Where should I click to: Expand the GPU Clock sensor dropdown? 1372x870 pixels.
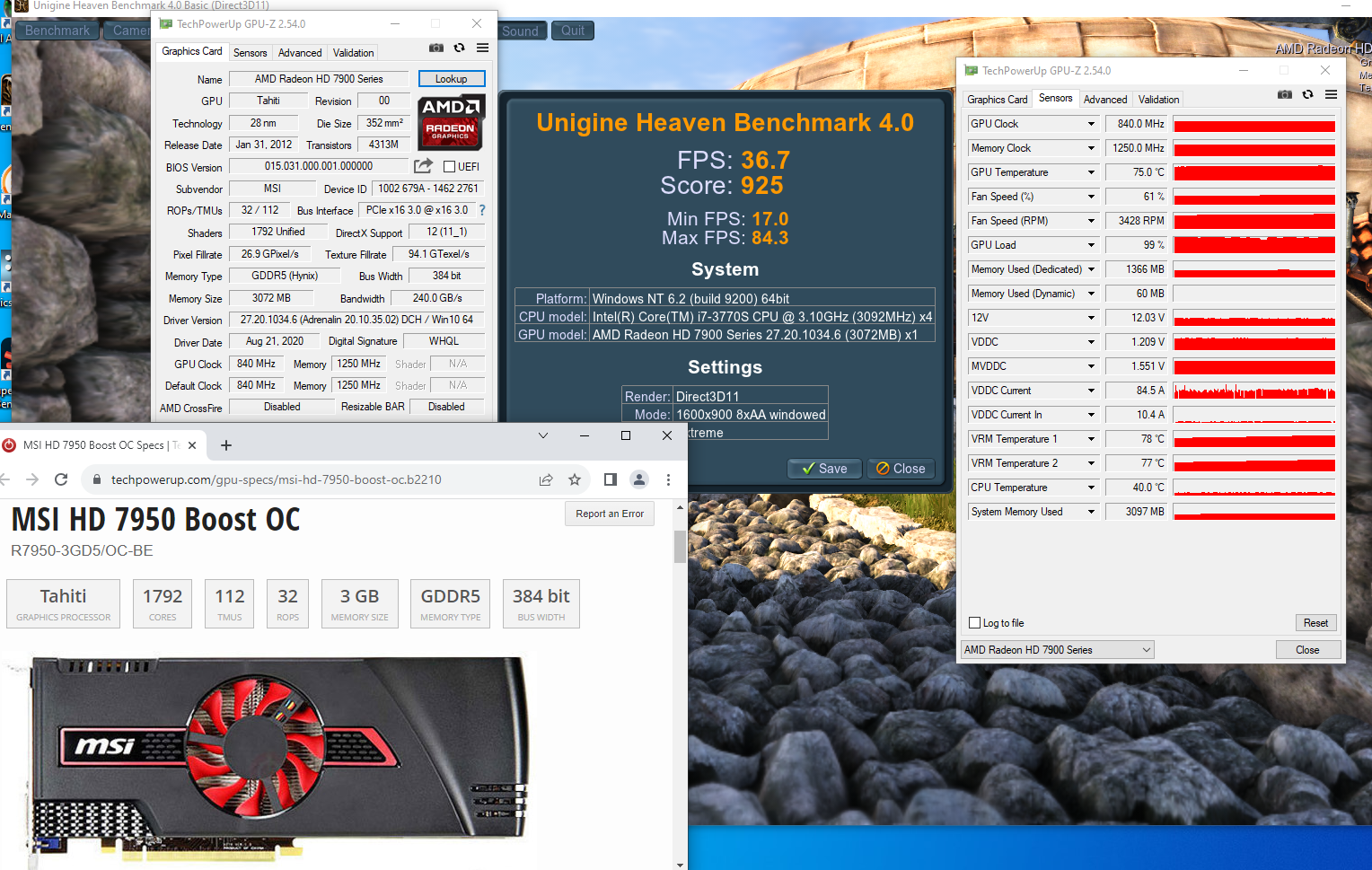coord(1092,124)
